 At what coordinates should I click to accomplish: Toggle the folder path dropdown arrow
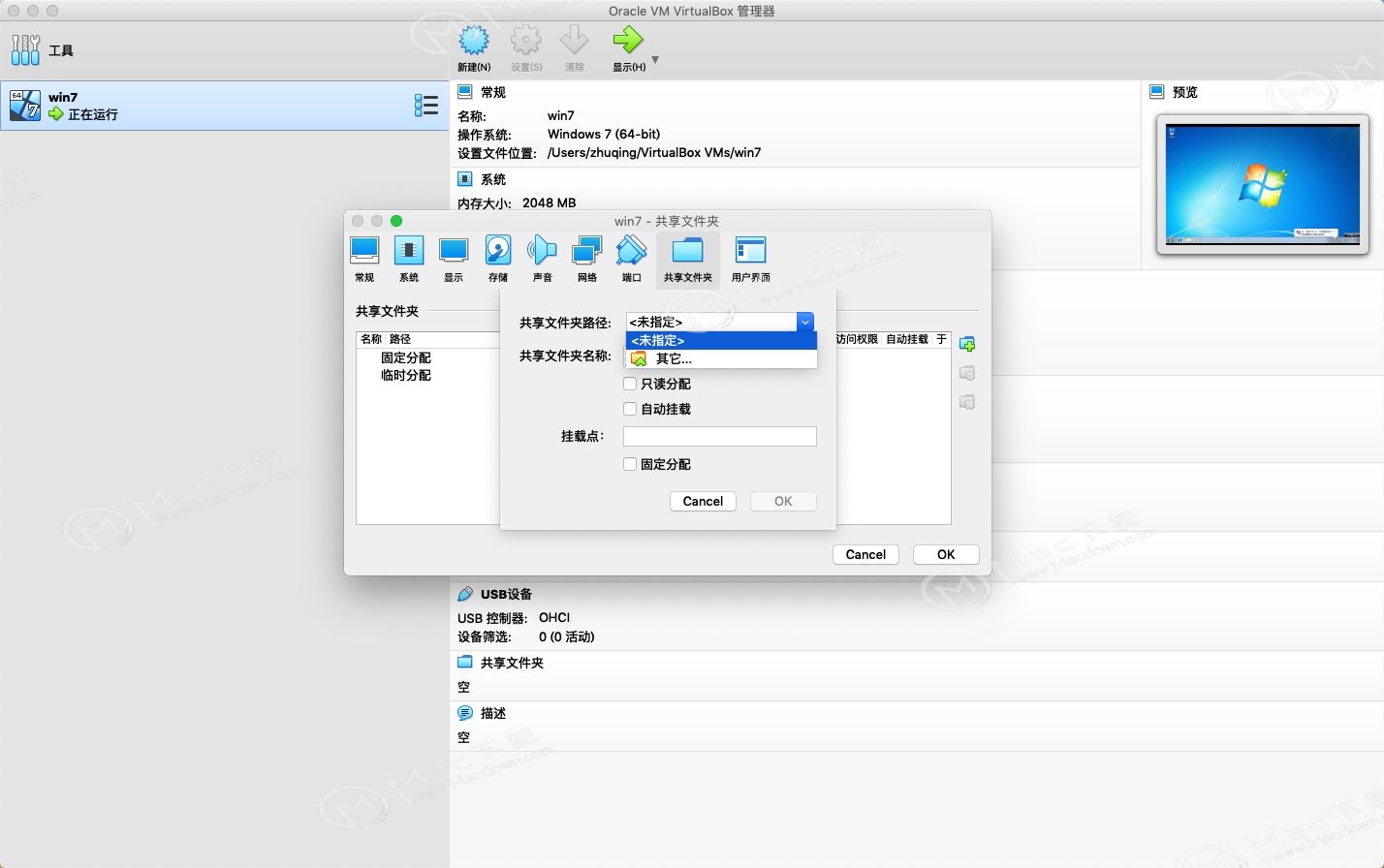(x=805, y=322)
